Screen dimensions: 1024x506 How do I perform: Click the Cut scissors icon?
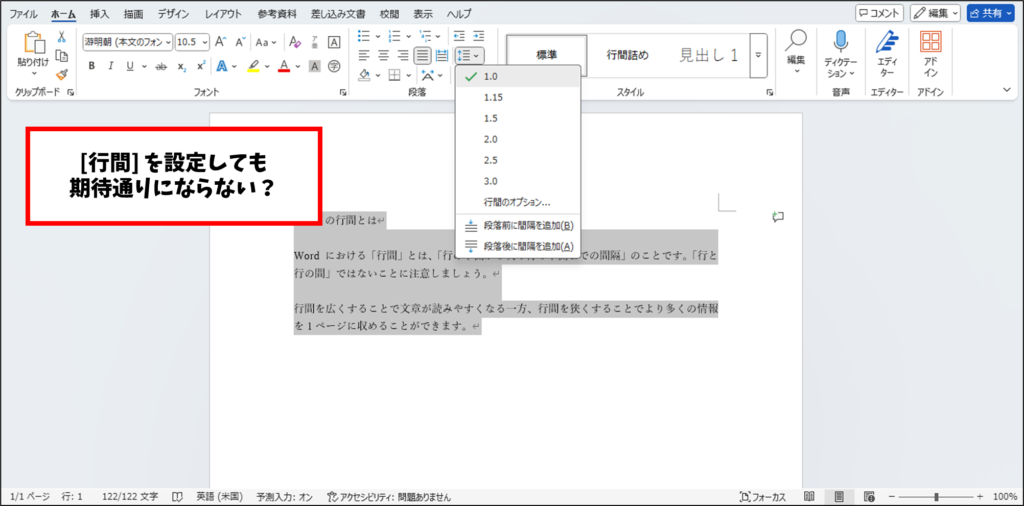tap(61, 37)
